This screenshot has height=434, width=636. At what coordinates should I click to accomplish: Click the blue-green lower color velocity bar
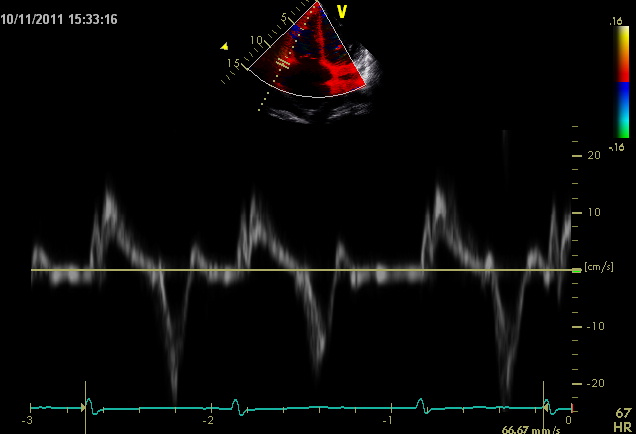(x=622, y=110)
